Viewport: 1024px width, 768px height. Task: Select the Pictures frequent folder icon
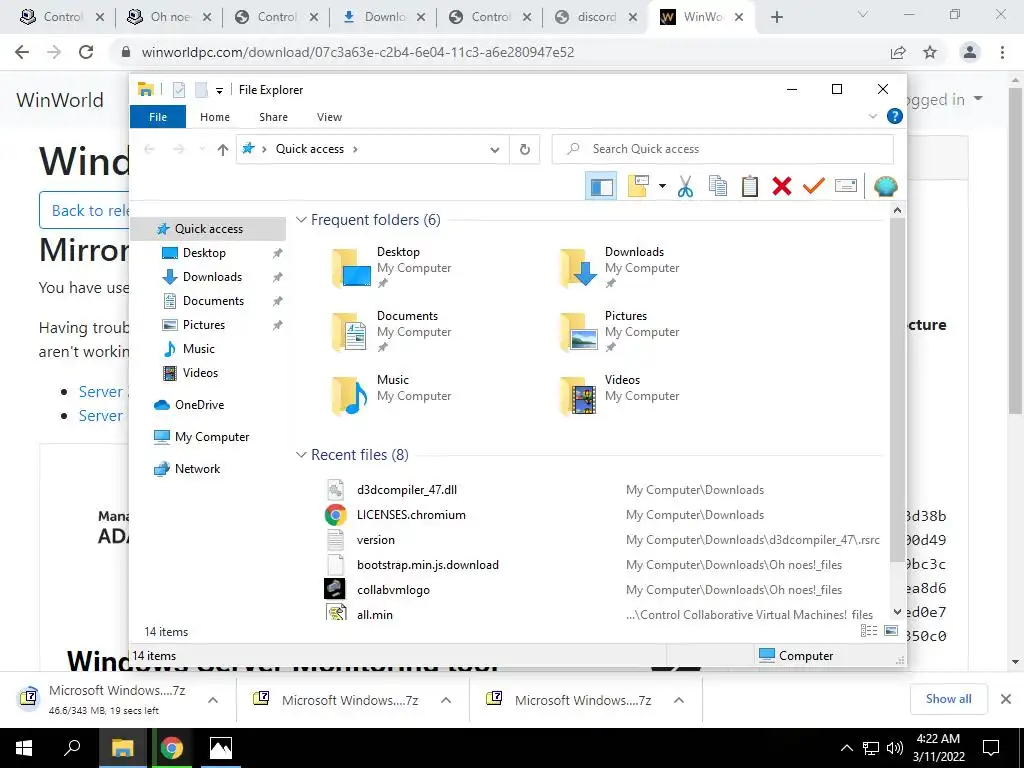pyautogui.click(x=579, y=332)
